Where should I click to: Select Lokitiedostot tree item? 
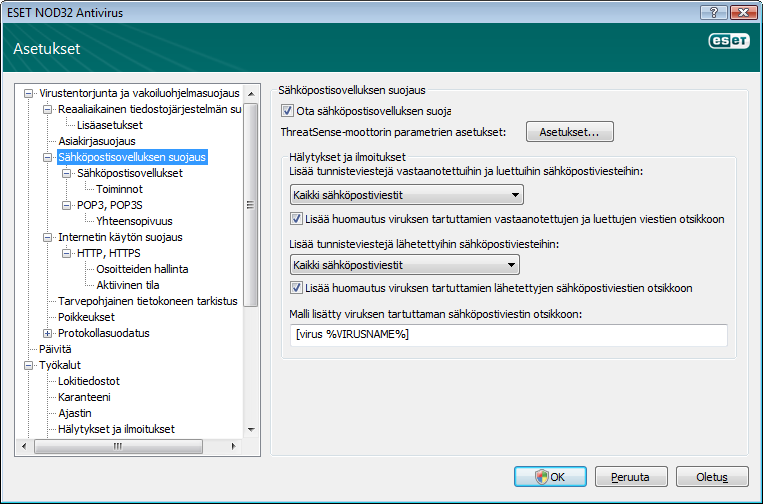(x=89, y=381)
